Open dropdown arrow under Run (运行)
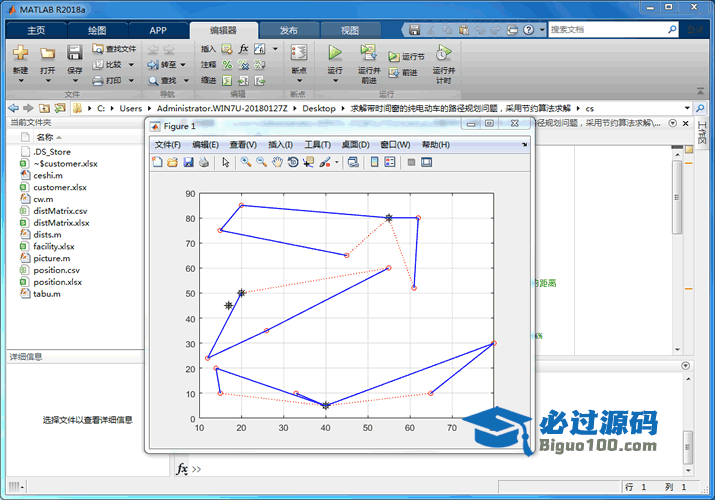 (335, 81)
